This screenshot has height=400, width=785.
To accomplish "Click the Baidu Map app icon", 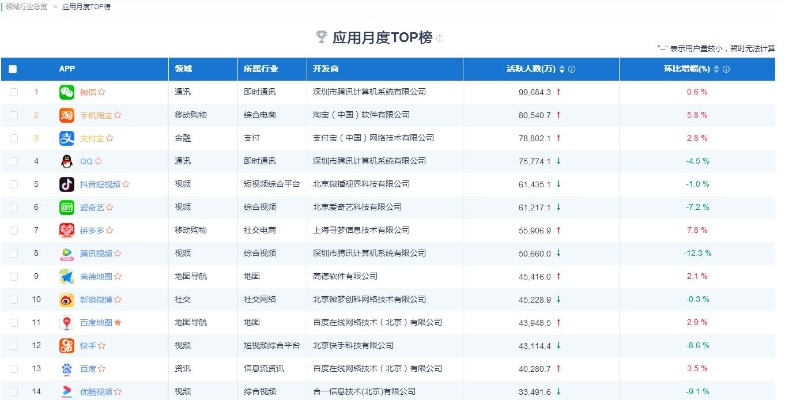I will tap(67, 322).
